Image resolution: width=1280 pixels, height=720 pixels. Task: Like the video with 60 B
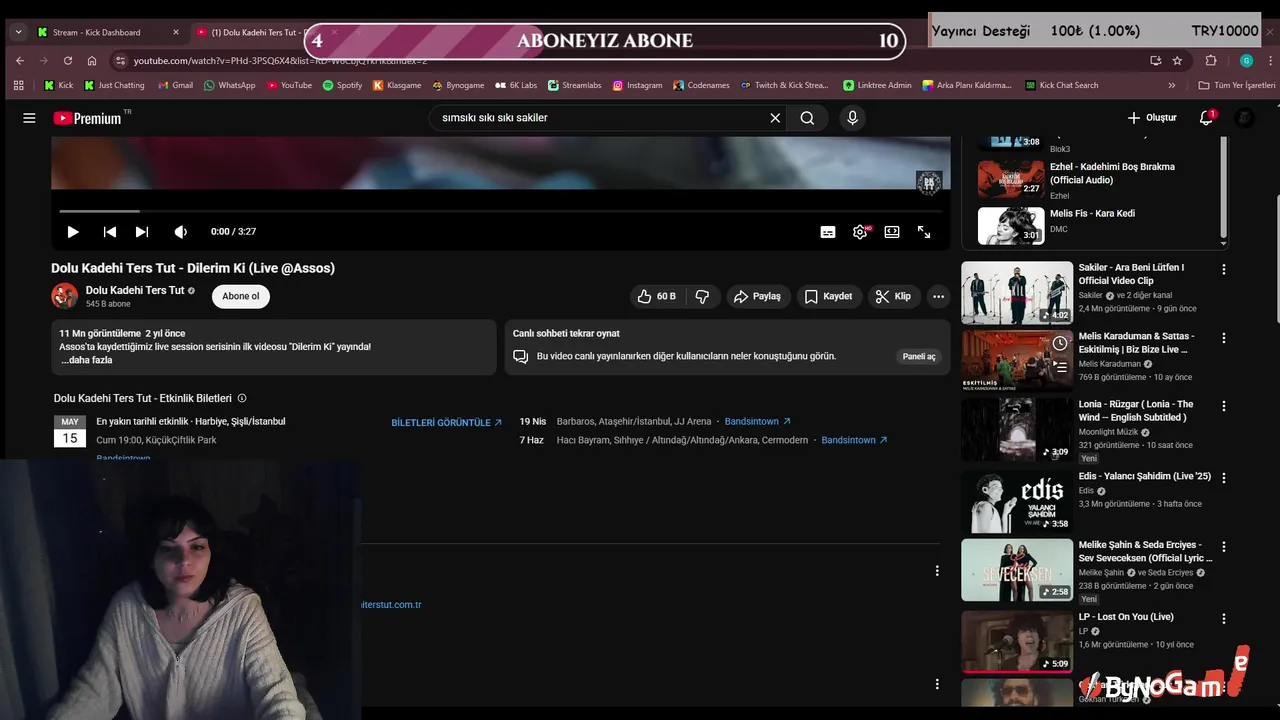coord(657,296)
